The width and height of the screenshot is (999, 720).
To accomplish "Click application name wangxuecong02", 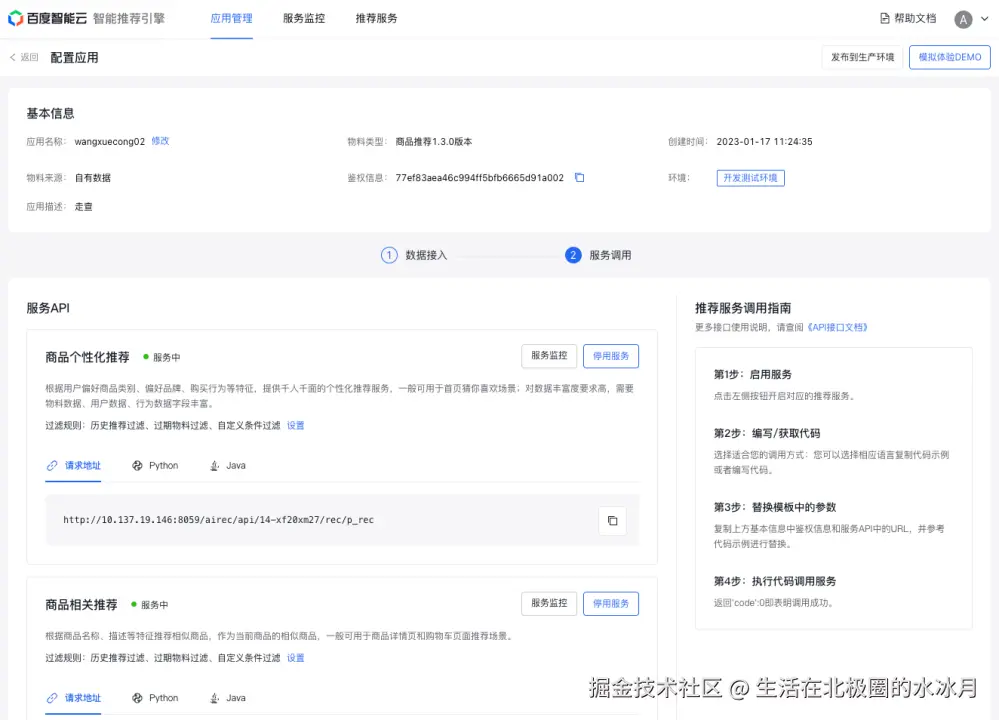I will [x=110, y=141].
